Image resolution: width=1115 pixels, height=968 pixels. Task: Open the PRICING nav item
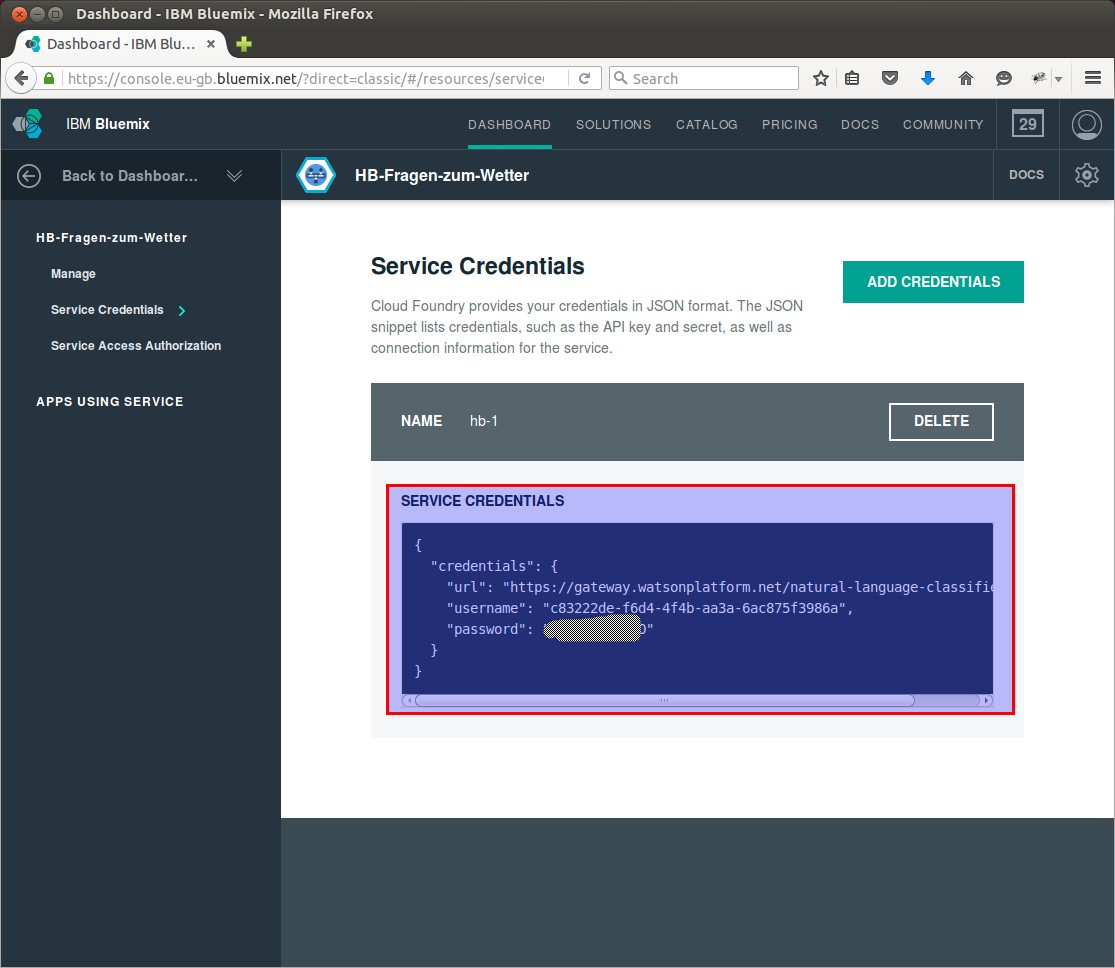(x=789, y=124)
